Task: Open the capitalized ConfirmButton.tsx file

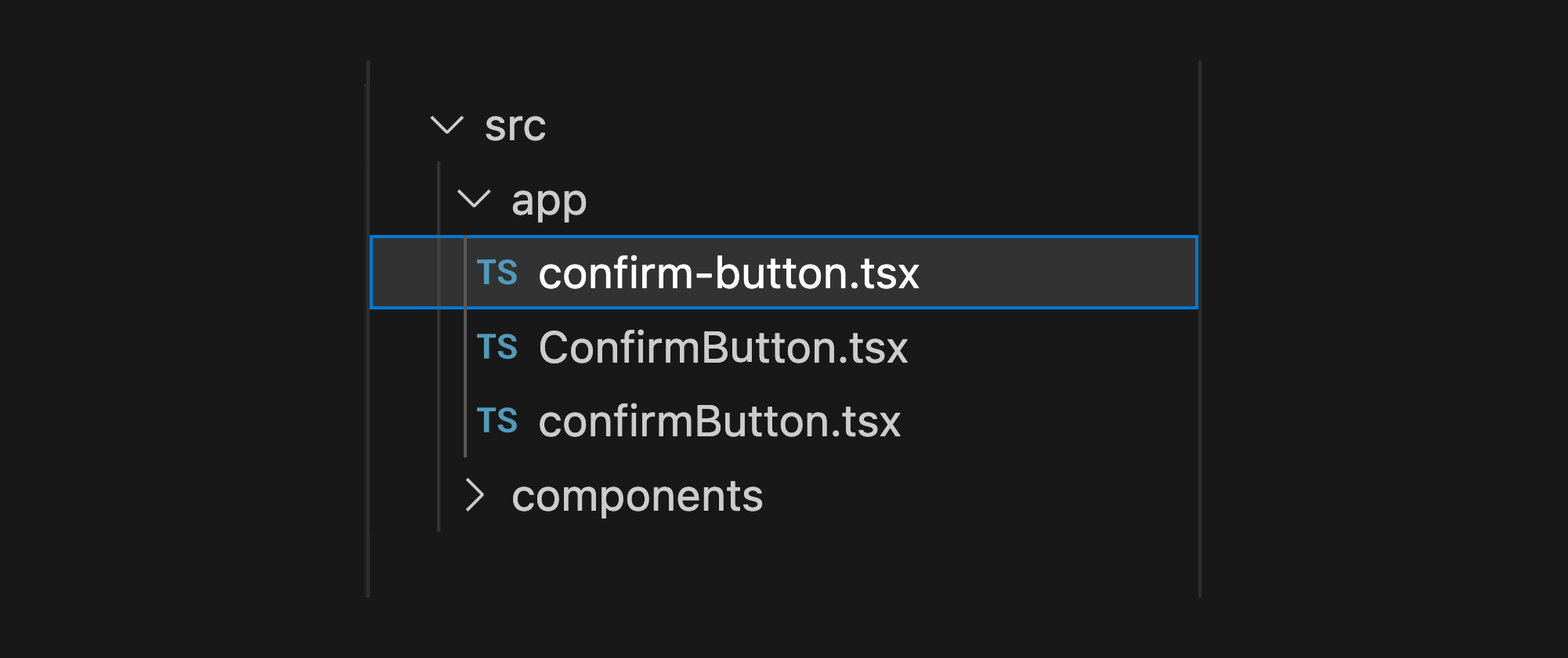Action: 723,347
